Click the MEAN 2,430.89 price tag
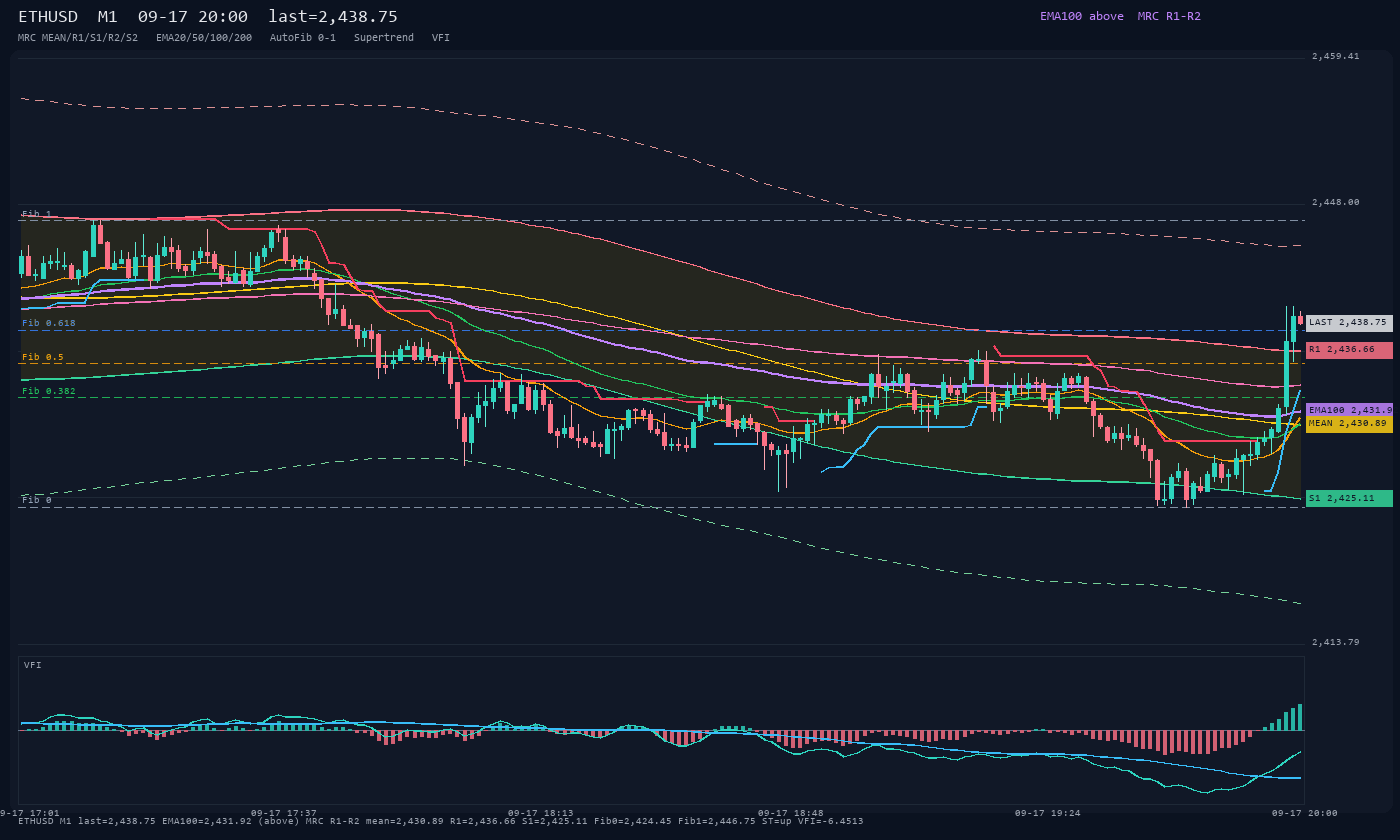This screenshot has width=1400, height=840. (1349, 424)
